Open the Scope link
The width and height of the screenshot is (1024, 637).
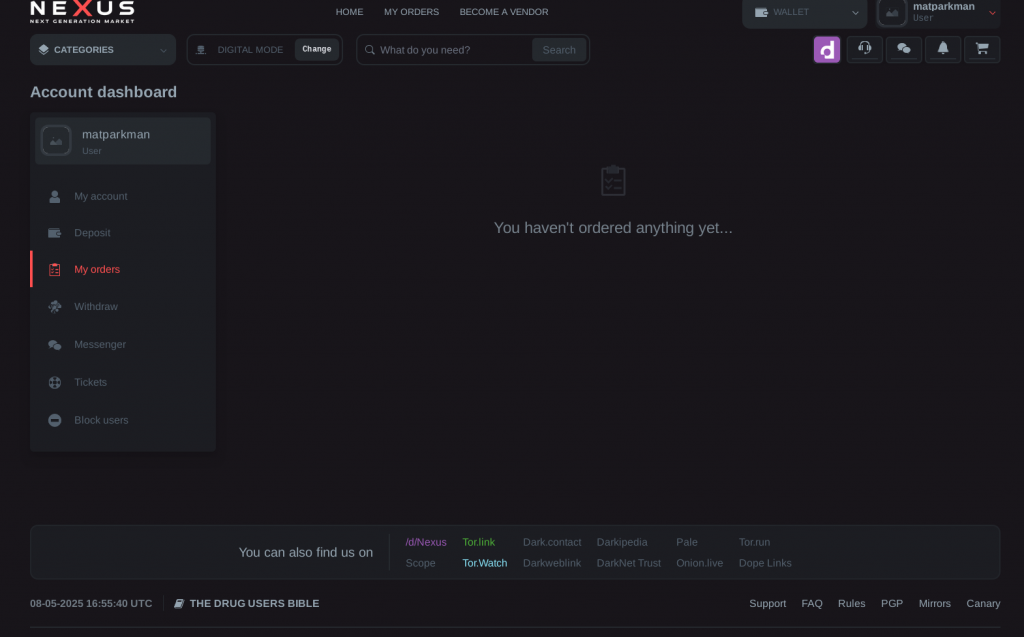tap(421, 563)
